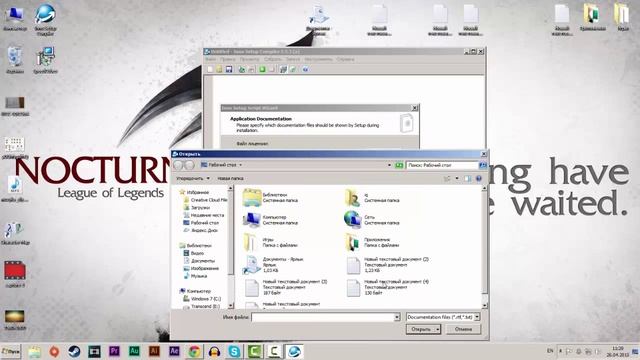Open Steam from the taskbar
This screenshot has width=640, height=360.
[74, 351]
